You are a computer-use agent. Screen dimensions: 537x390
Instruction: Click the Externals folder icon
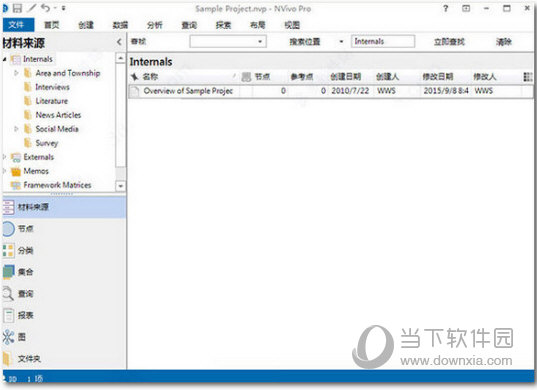click(x=16, y=157)
